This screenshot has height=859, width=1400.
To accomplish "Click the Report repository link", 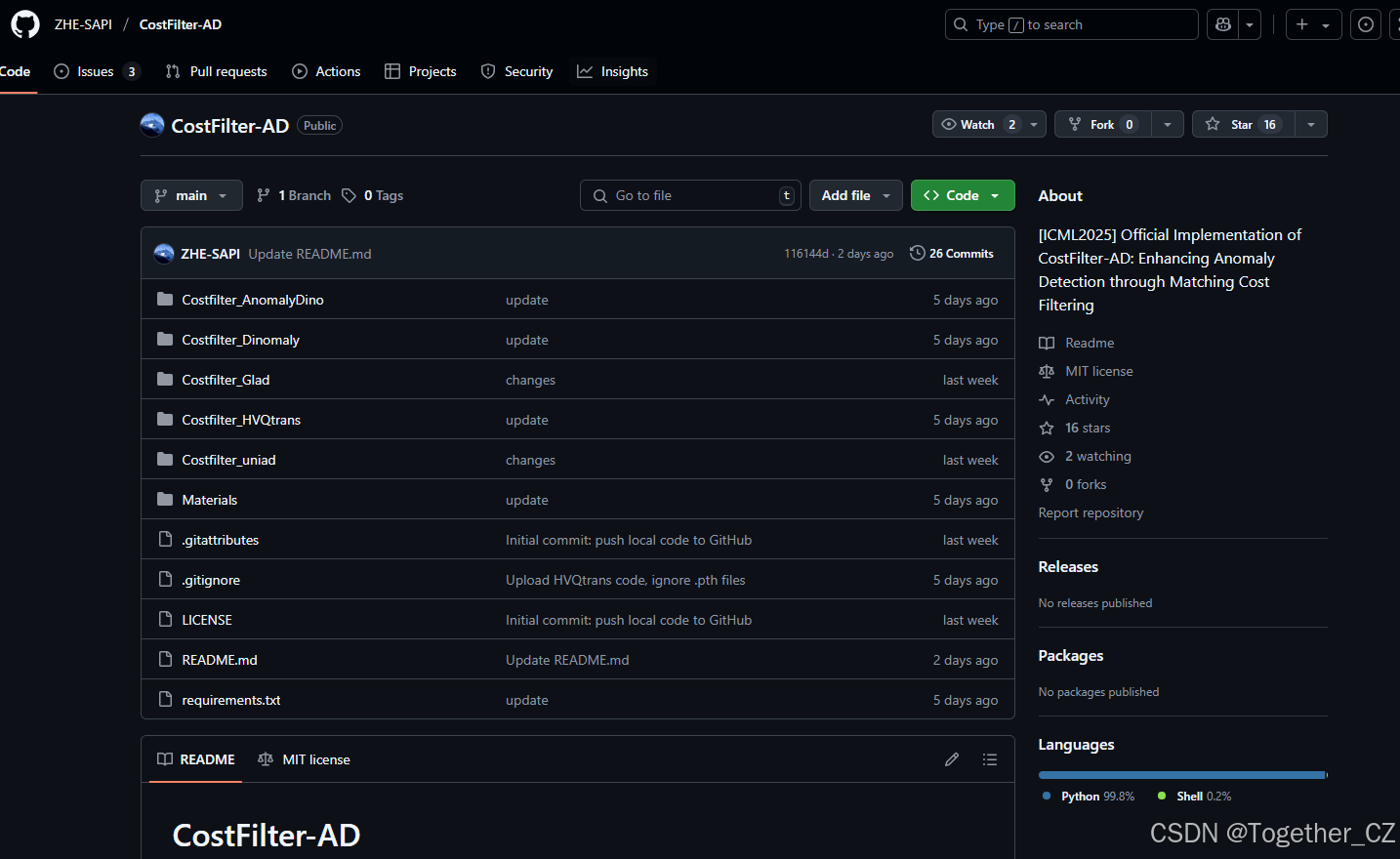I will (1091, 512).
